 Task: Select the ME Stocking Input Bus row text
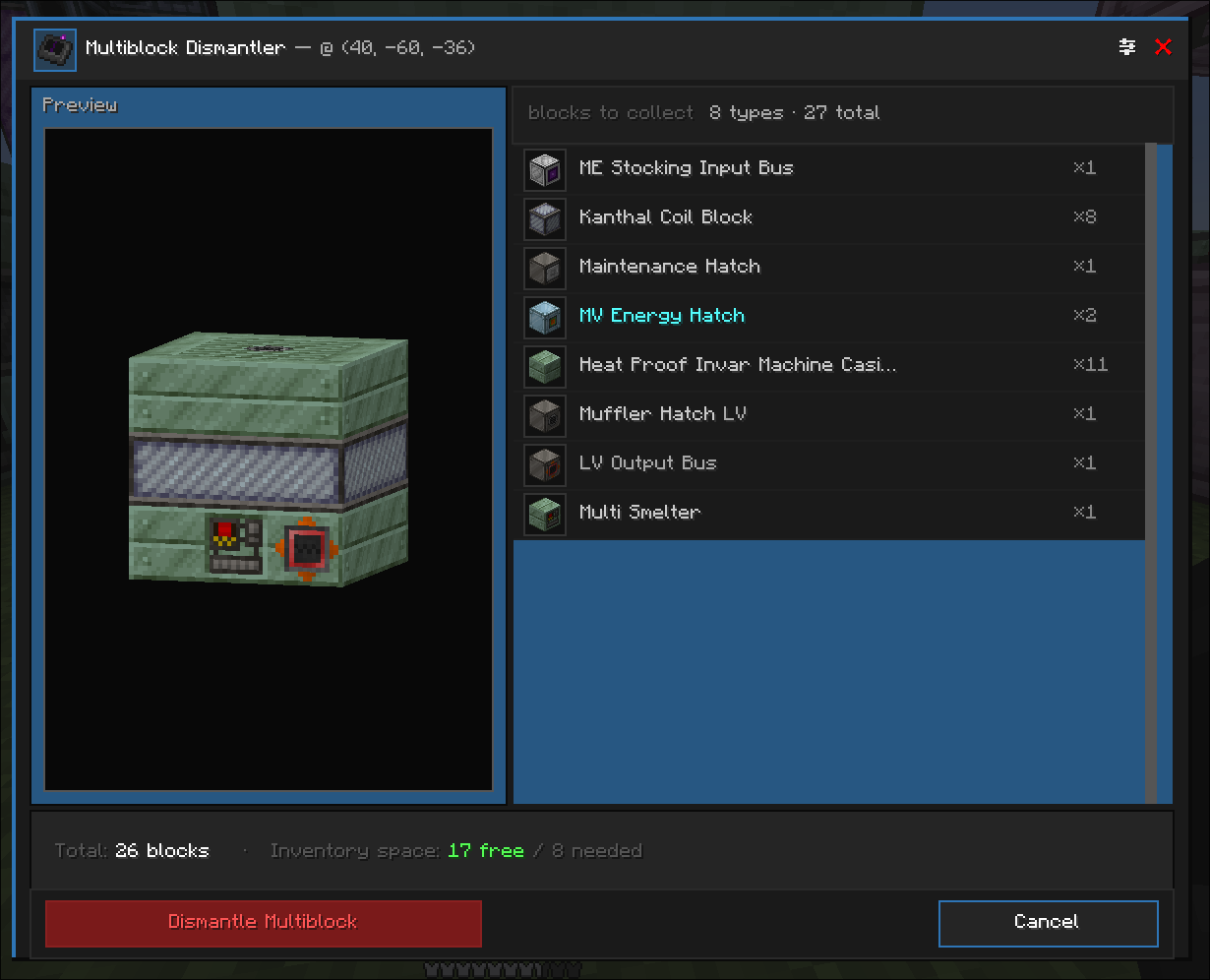[x=686, y=168]
